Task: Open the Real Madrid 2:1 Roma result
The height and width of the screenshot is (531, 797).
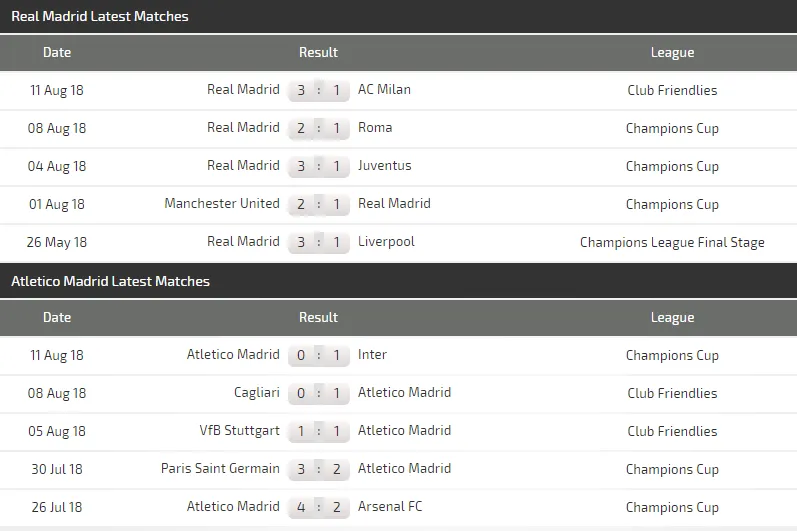Action: (319, 128)
